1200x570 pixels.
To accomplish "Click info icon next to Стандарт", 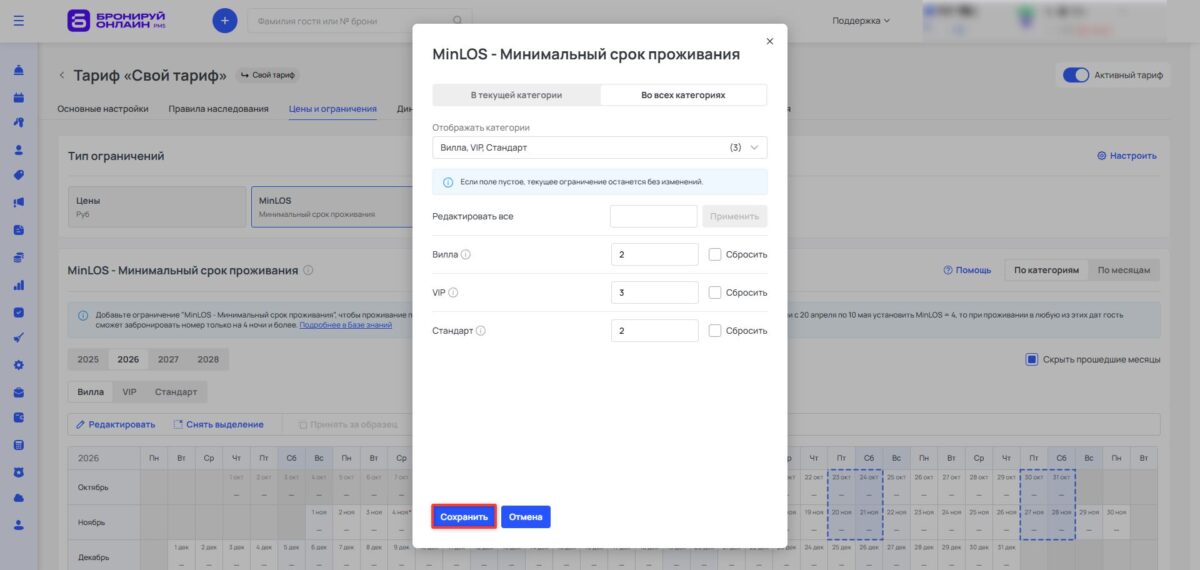I will (x=481, y=330).
